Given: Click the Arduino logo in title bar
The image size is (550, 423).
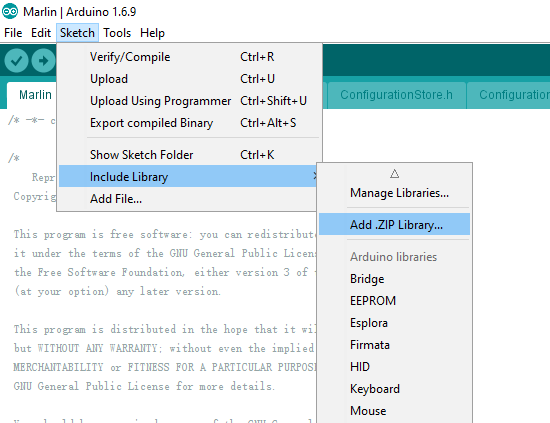Looking at the screenshot, I should coord(10,12).
